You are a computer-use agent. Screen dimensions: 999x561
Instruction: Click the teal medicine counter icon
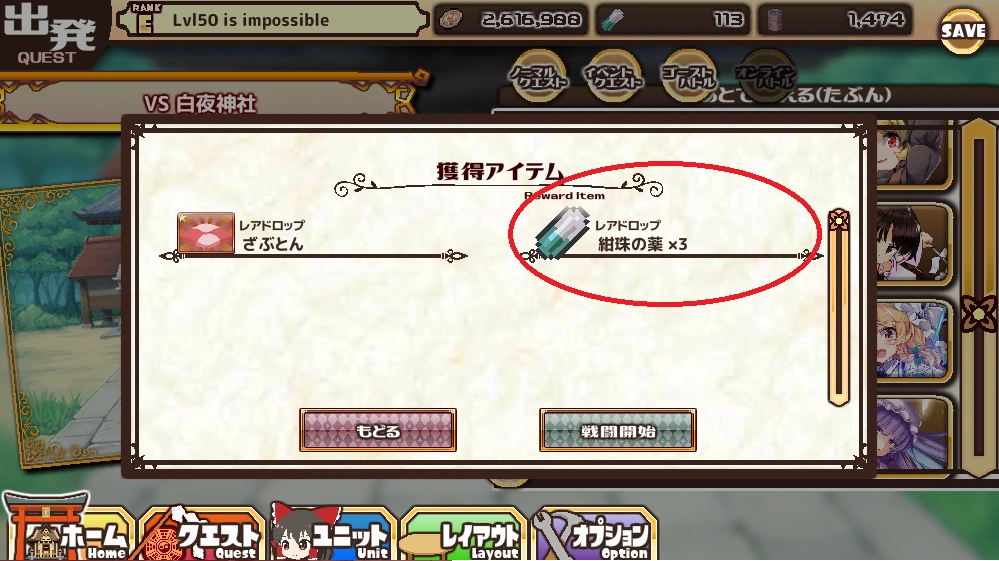tap(614, 20)
